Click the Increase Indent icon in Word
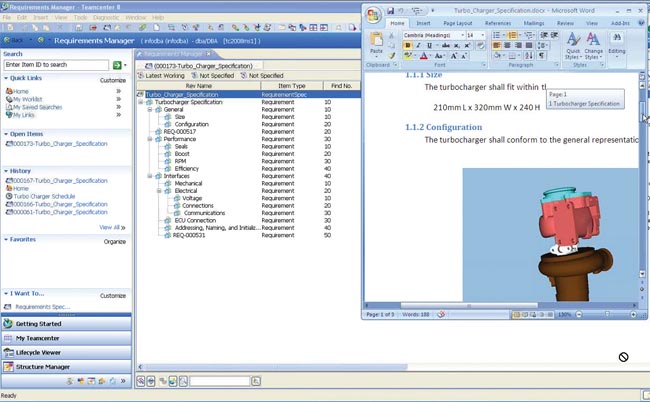Image resolution: width=650 pixels, height=402 pixels. [554, 35]
